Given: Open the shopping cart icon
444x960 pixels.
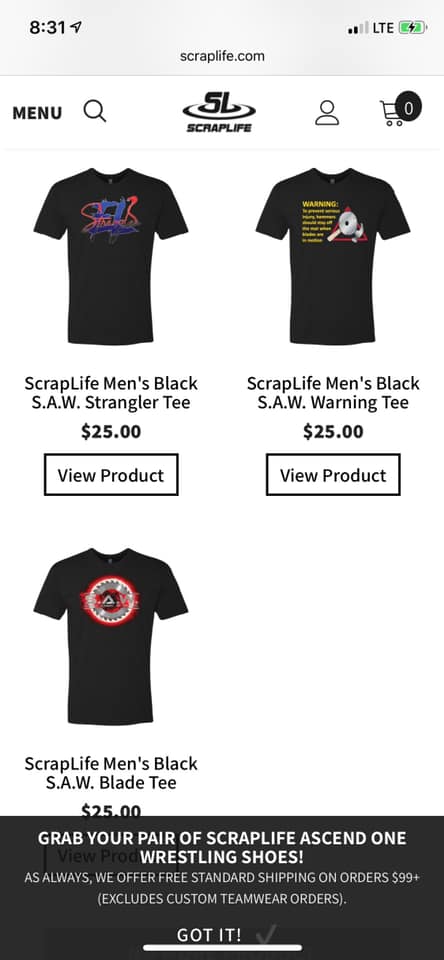Looking at the screenshot, I should (x=393, y=113).
